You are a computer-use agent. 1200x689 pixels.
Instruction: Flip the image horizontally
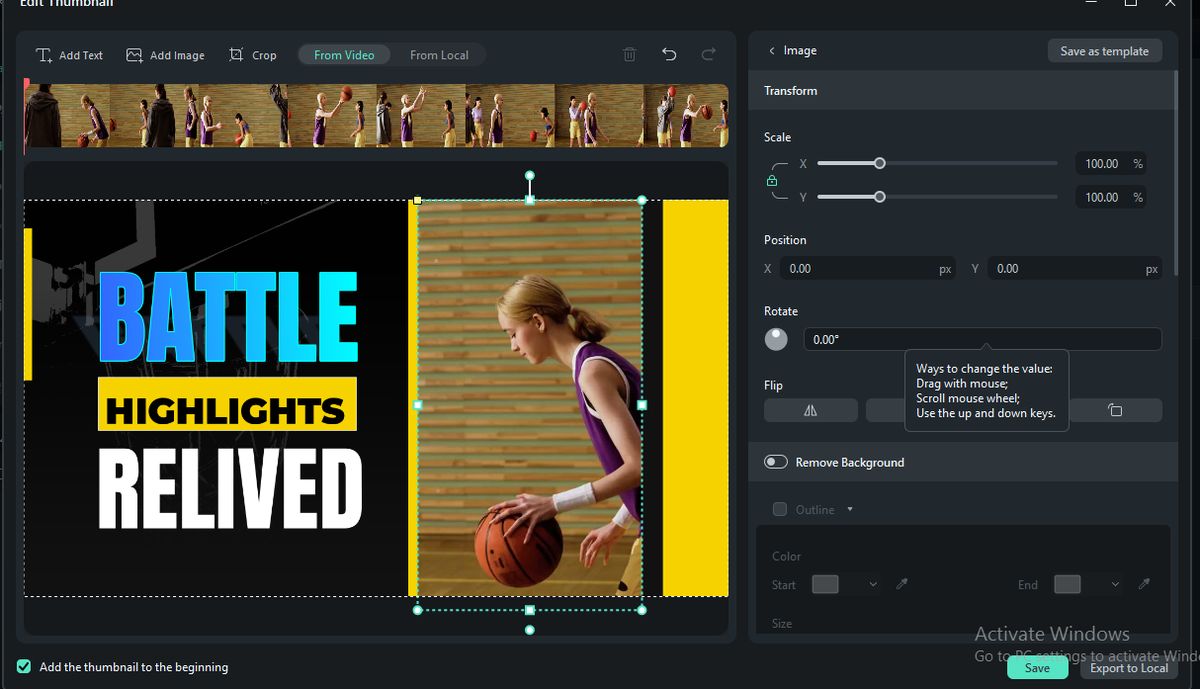pos(810,410)
